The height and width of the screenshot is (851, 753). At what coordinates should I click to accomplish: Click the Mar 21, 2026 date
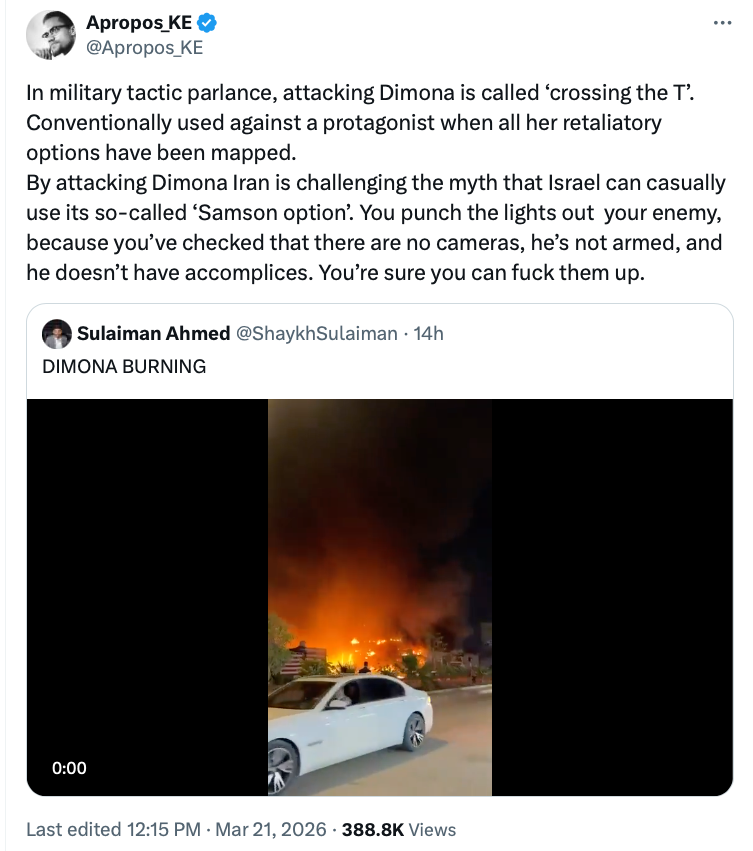270,829
